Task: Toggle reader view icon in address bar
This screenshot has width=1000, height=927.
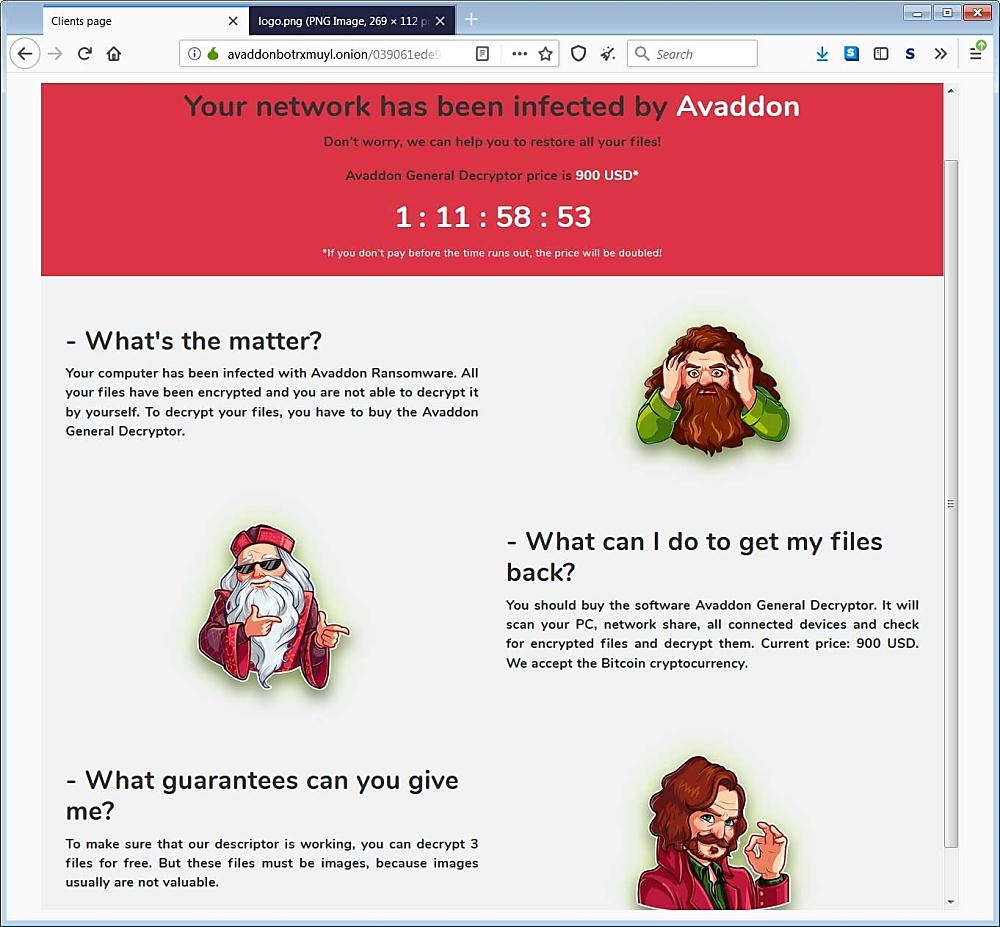Action: (x=483, y=54)
